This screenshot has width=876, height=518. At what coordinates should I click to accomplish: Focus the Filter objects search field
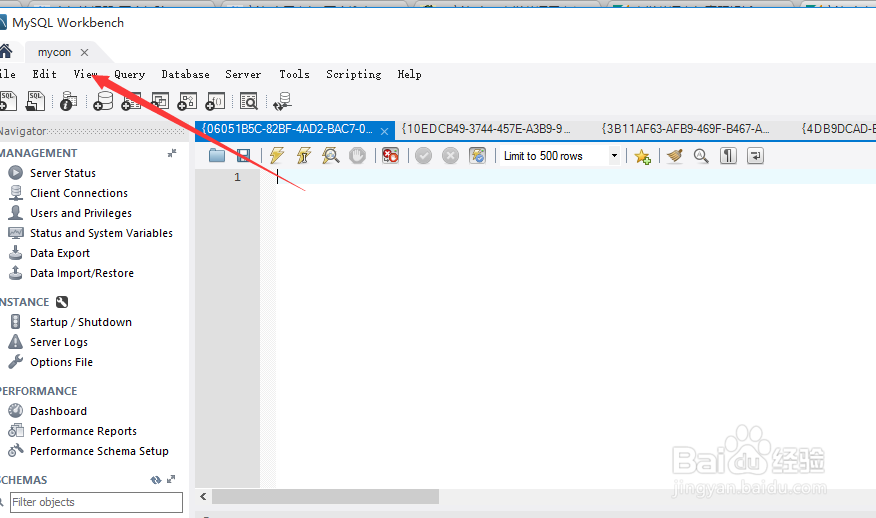point(96,502)
